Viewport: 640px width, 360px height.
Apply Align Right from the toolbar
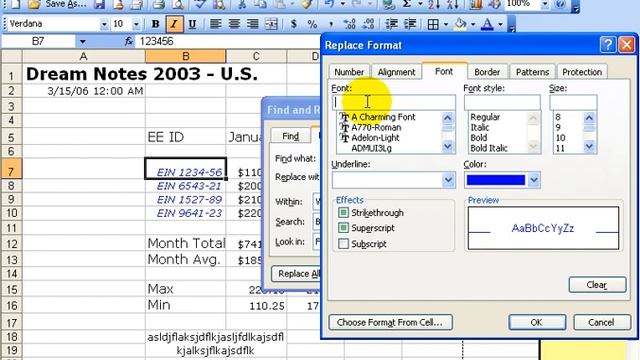[x=252, y=24]
